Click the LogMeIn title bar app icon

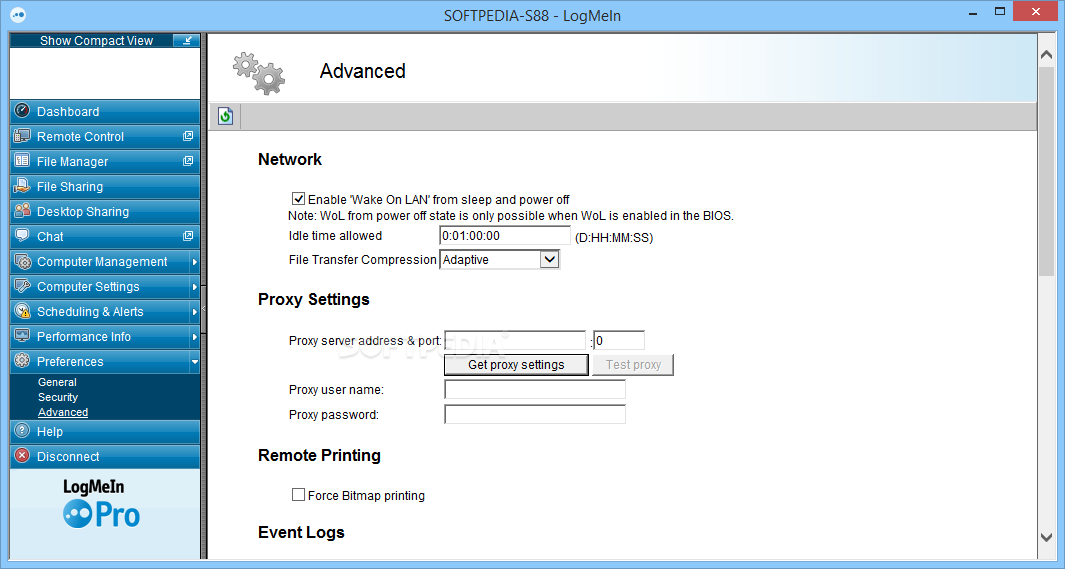(18, 14)
